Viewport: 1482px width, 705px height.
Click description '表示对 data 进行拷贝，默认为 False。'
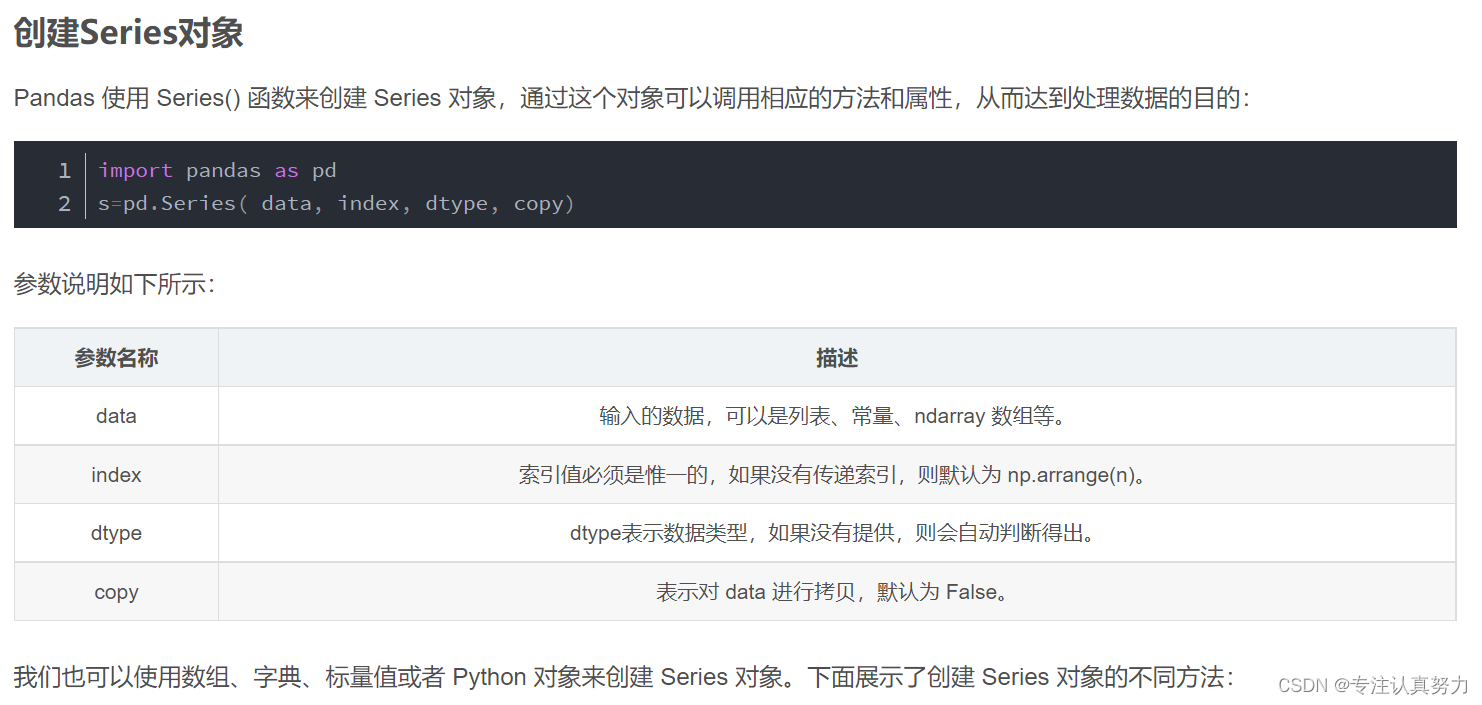tap(837, 592)
